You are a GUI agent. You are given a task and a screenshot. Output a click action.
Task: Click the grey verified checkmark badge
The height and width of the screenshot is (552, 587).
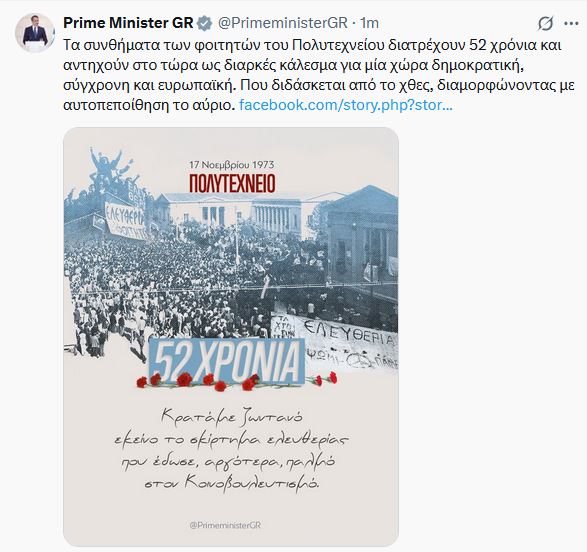204,23
